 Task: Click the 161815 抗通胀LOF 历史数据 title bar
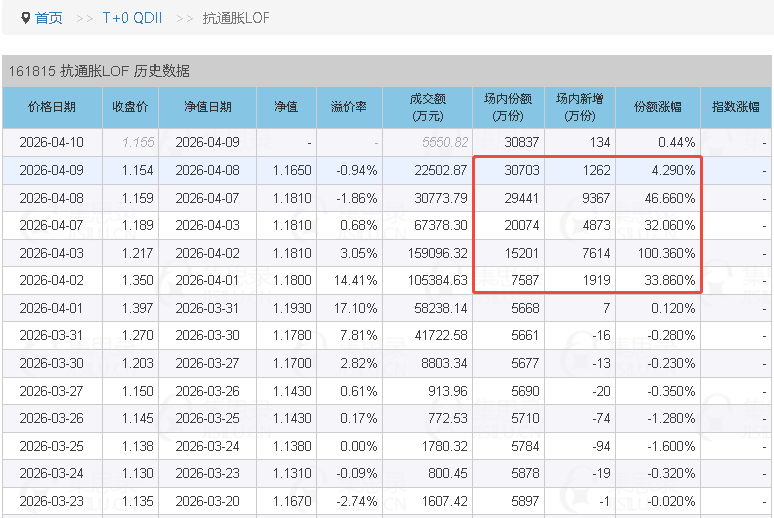100,71
